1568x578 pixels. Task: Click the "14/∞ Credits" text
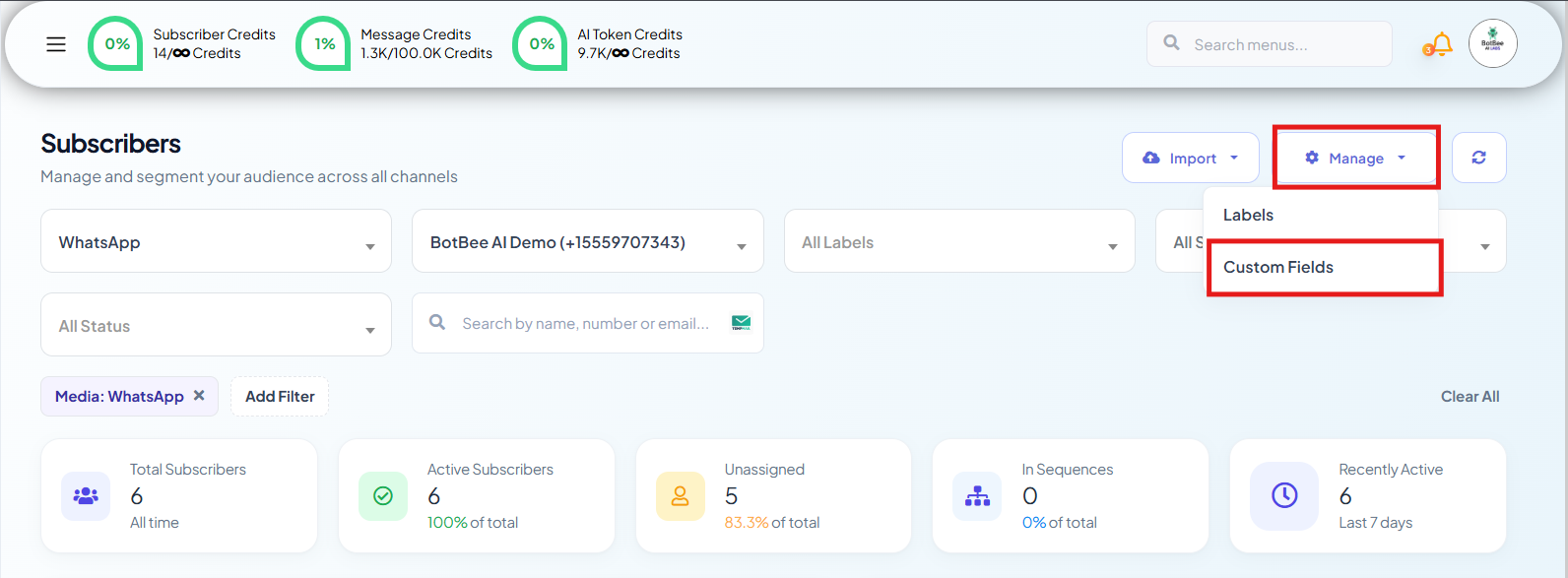197,53
